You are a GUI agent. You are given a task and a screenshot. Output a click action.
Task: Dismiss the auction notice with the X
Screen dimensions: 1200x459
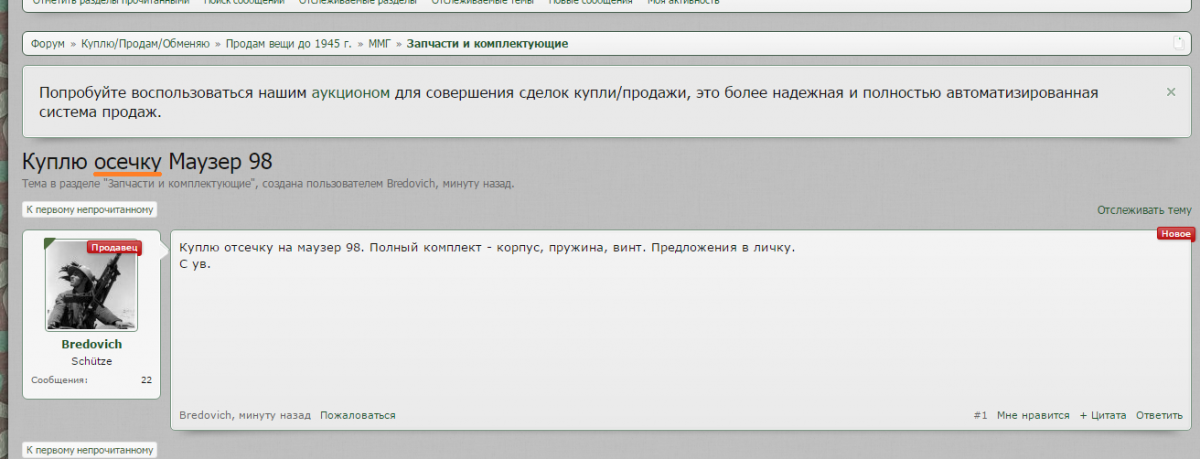pyautogui.click(x=1171, y=91)
